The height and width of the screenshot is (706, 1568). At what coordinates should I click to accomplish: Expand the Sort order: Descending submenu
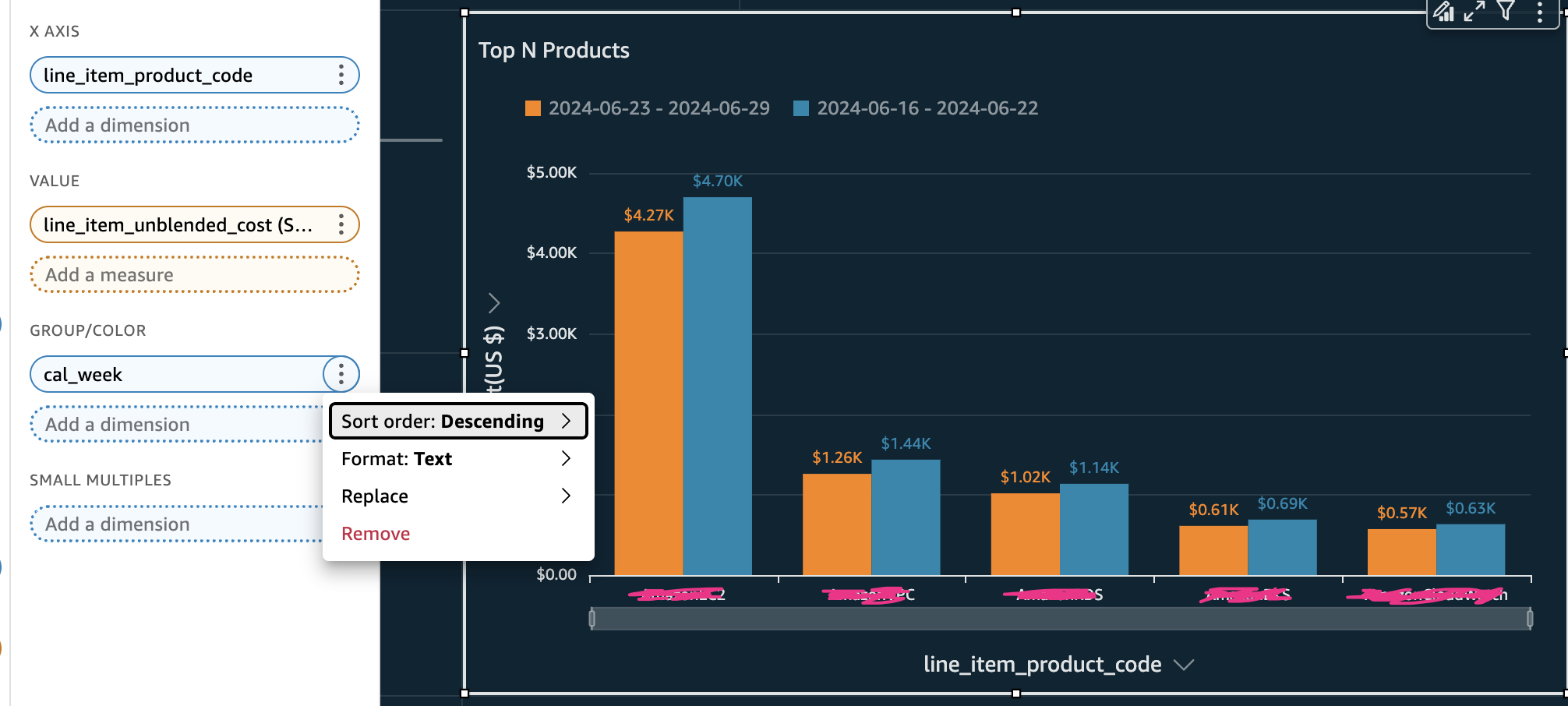tap(457, 422)
